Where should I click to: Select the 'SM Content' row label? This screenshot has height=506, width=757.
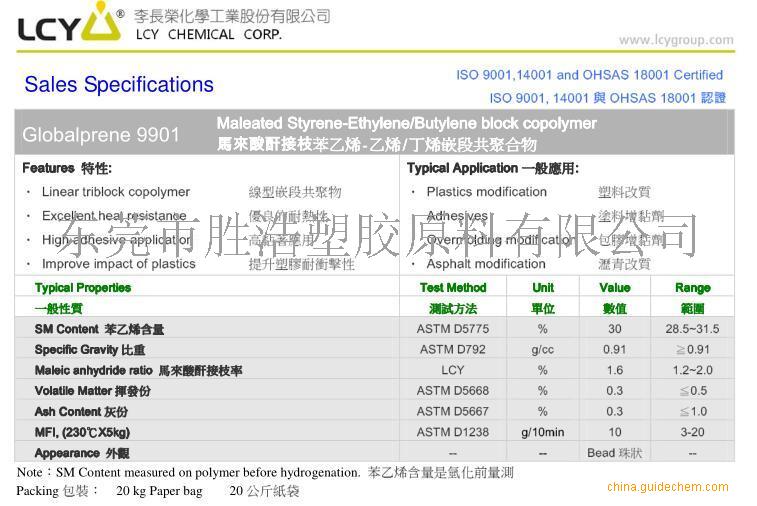(99, 329)
